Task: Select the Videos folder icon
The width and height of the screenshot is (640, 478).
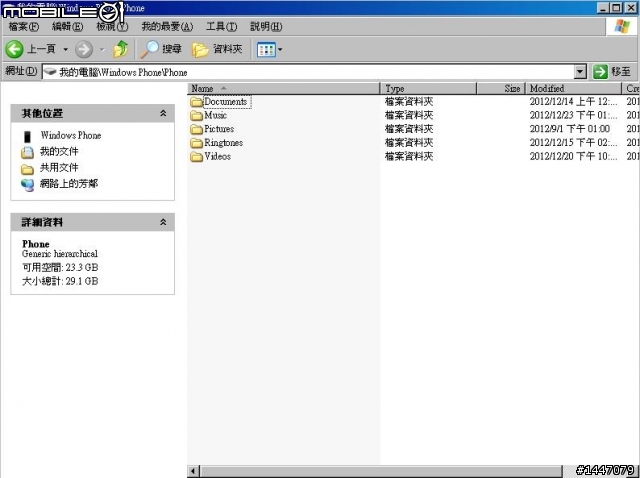Action: pos(197,157)
